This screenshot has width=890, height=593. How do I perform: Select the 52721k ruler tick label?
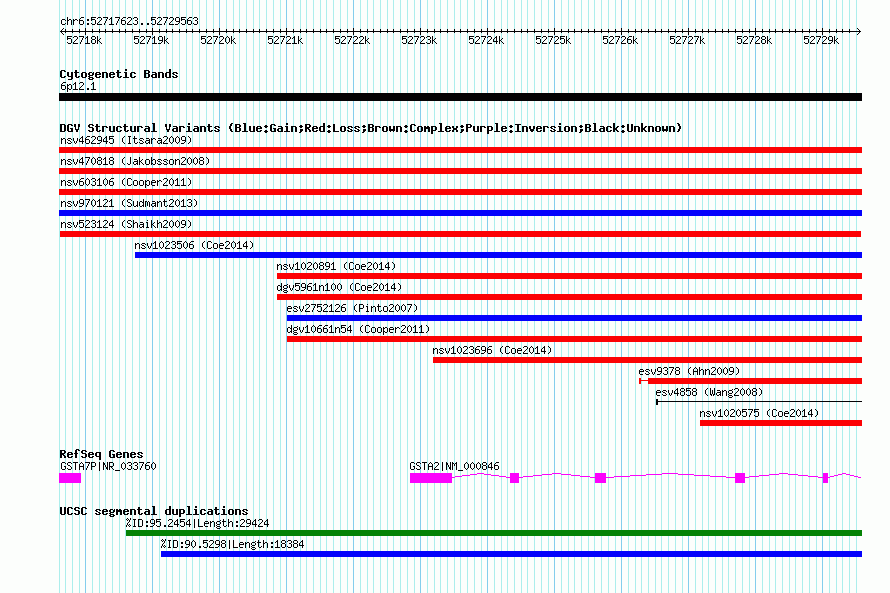(x=285, y=40)
